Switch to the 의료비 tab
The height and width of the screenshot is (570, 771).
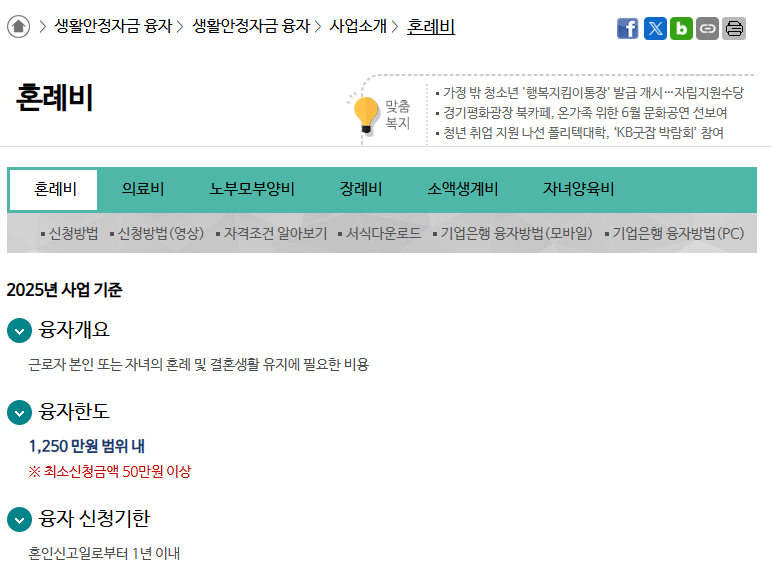click(x=142, y=190)
